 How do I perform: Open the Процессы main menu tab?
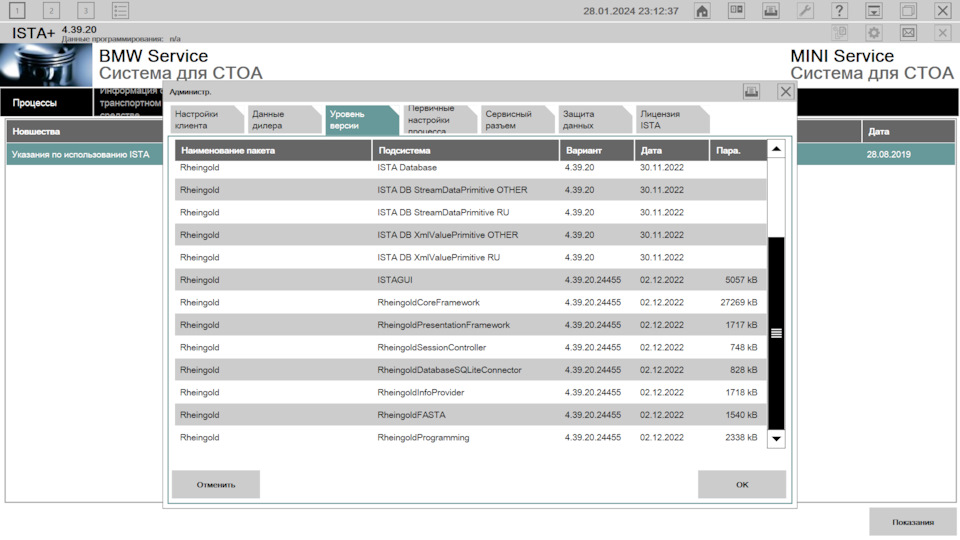pos(46,102)
